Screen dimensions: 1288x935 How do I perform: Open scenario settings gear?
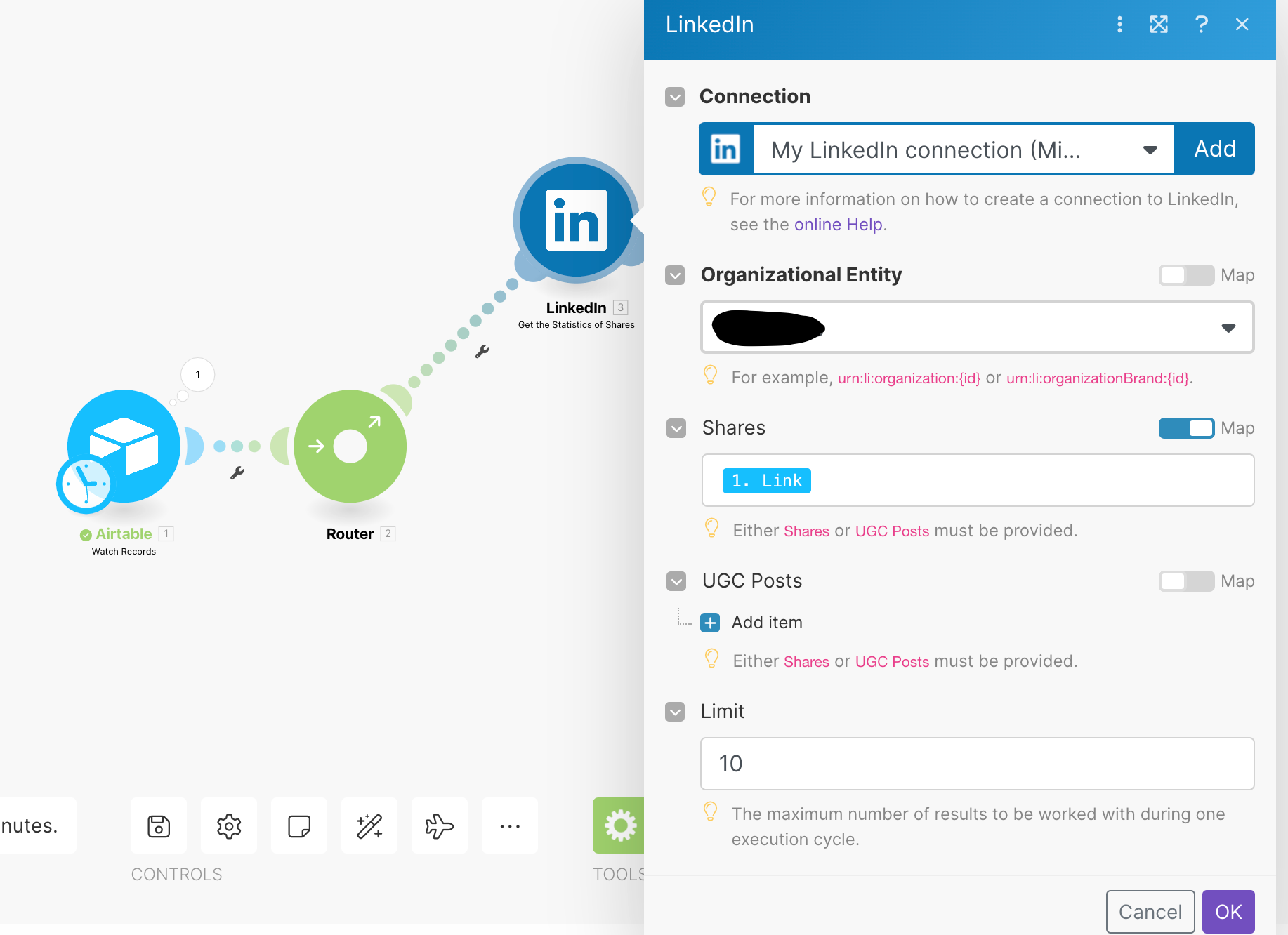[x=229, y=826]
